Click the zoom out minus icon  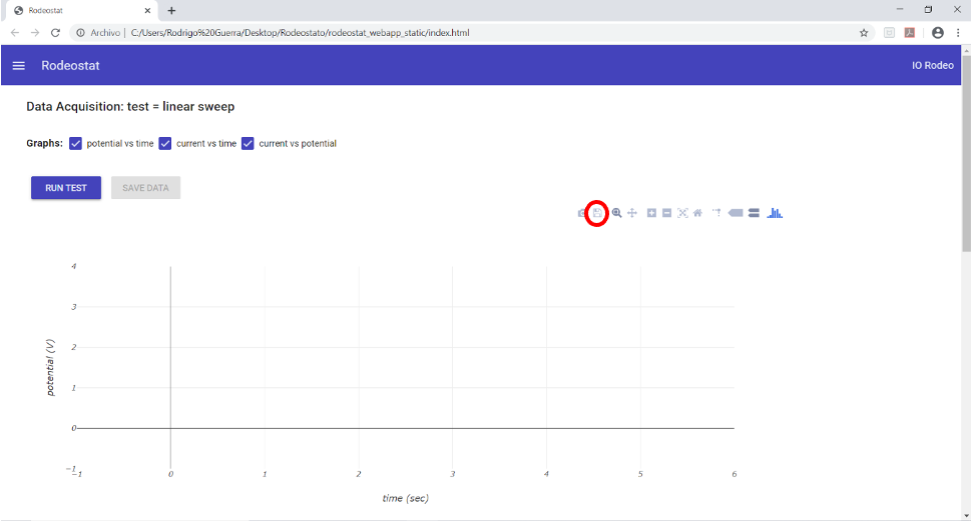tap(667, 213)
